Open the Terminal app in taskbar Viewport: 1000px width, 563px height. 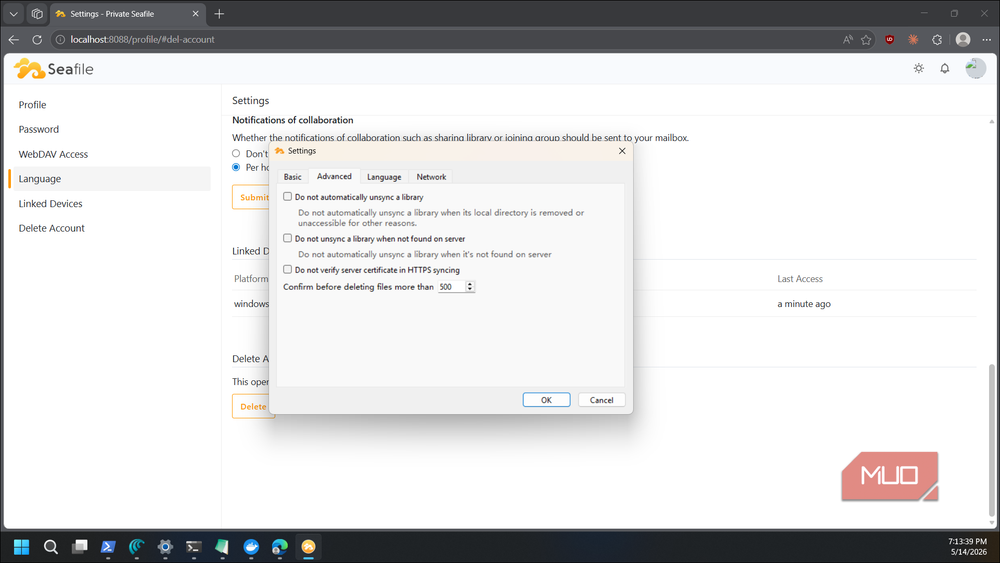pos(194,546)
